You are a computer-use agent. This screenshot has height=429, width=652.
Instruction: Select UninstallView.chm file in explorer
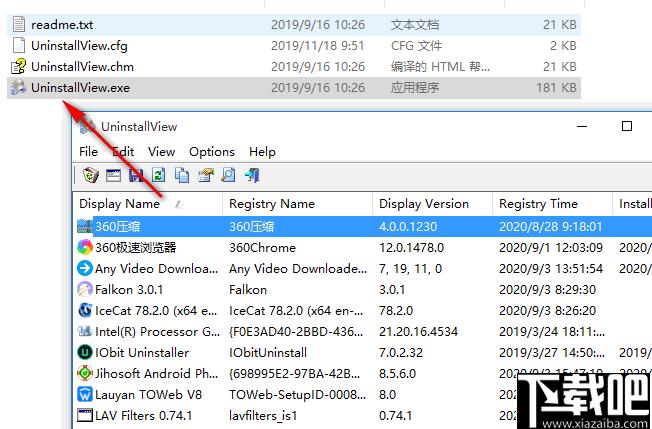coord(82,66)
